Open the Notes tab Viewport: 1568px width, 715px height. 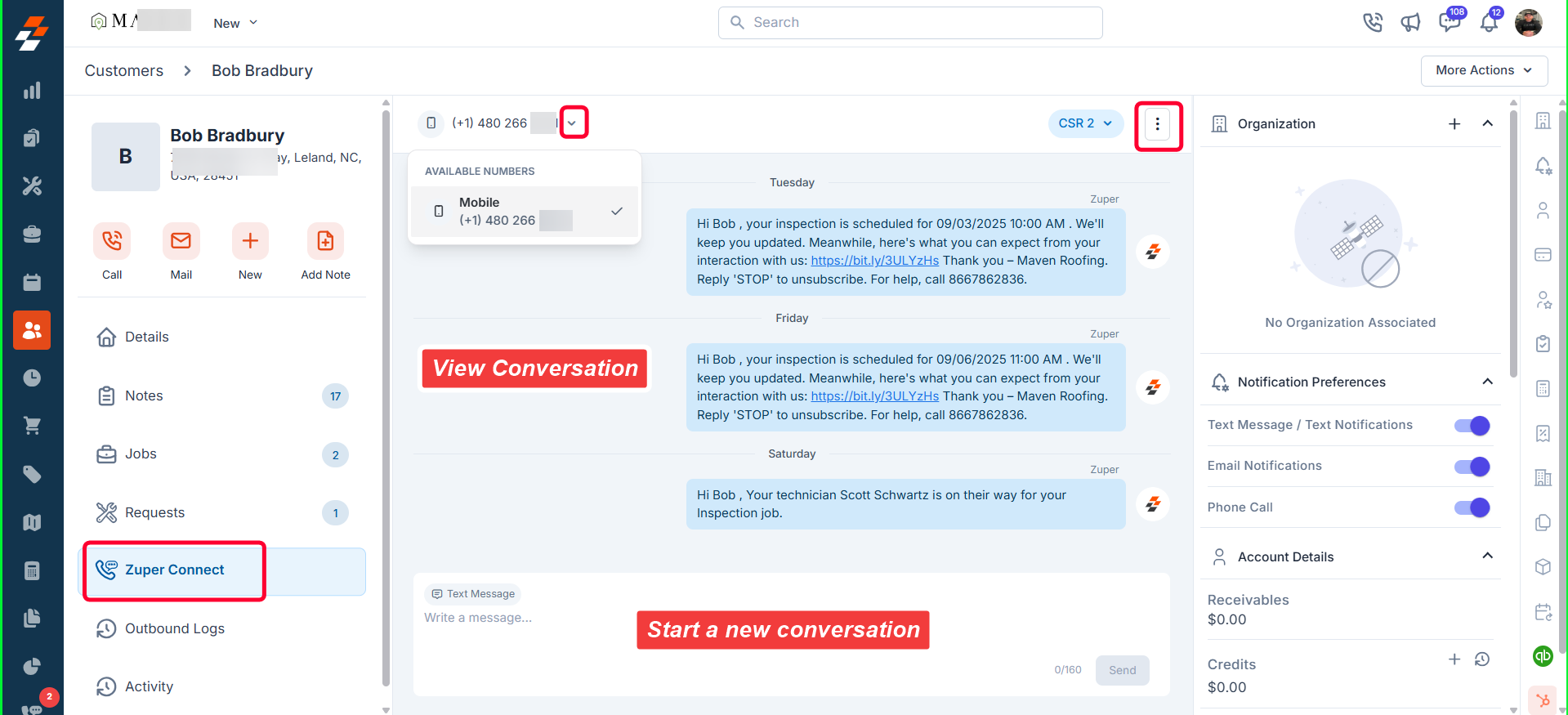pos(221,395)
